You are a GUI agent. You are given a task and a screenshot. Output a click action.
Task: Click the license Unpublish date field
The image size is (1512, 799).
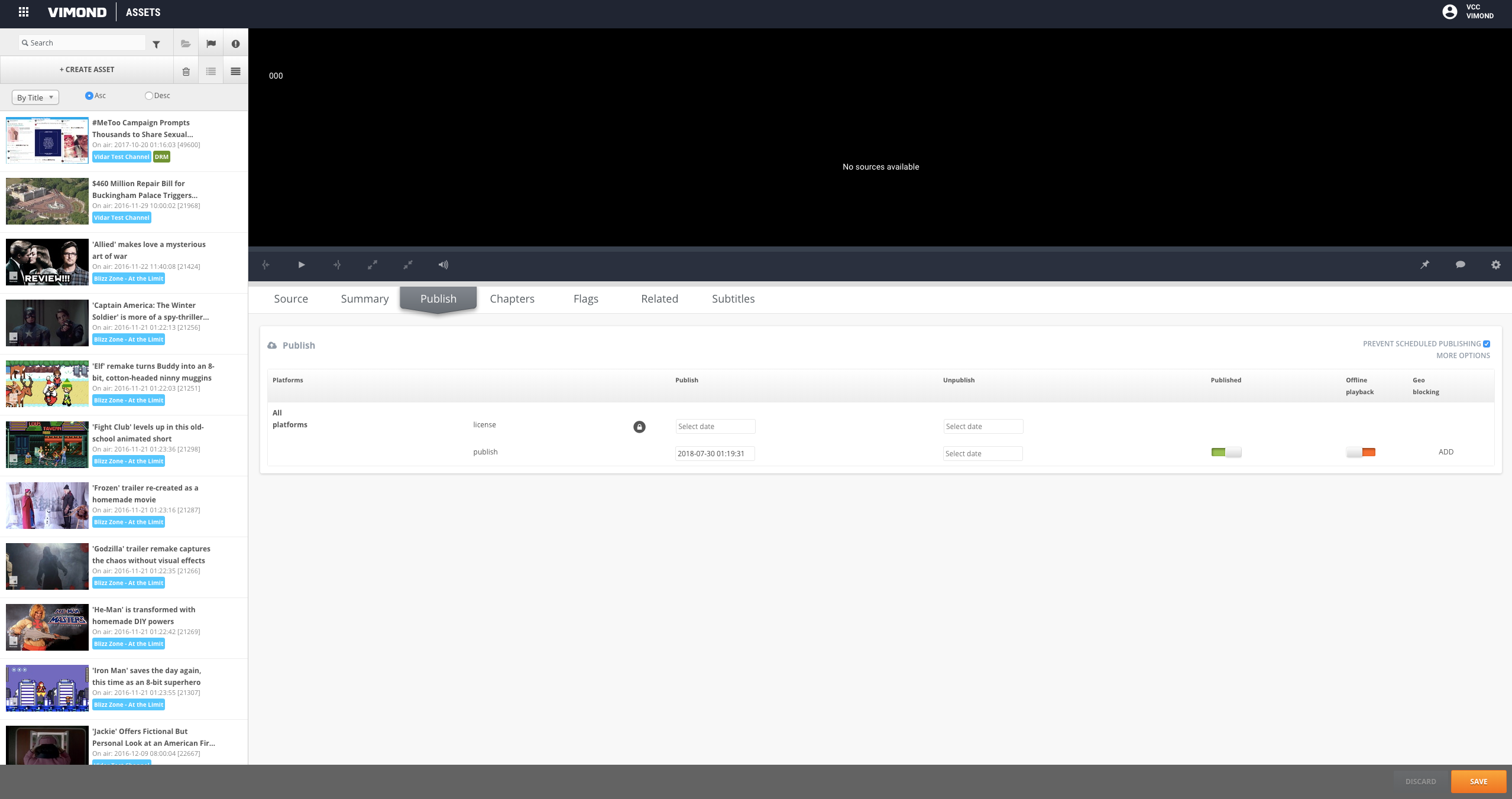click(x=983, y=427)
